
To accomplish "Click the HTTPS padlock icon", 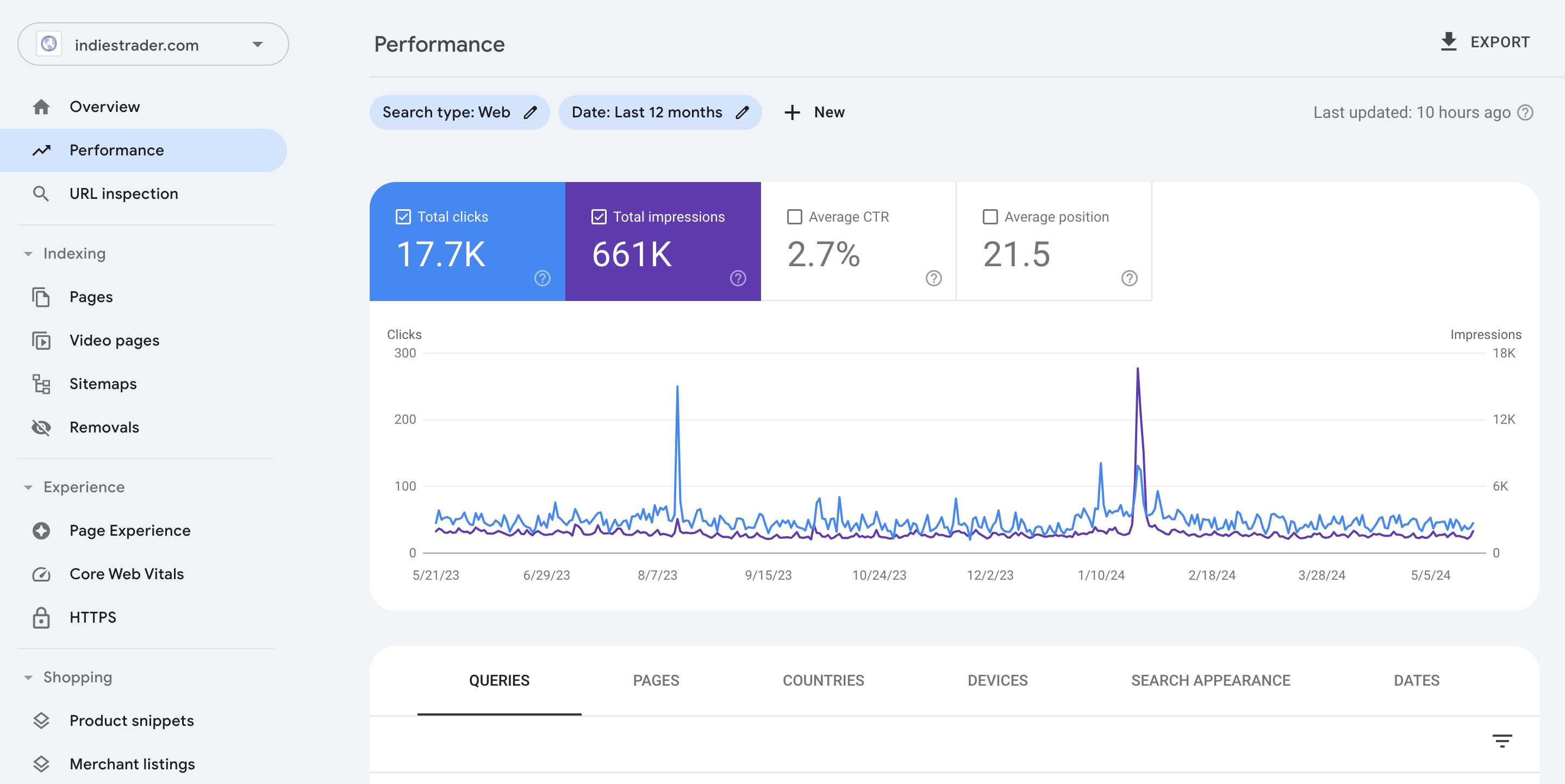I will (x=41, y=617).
